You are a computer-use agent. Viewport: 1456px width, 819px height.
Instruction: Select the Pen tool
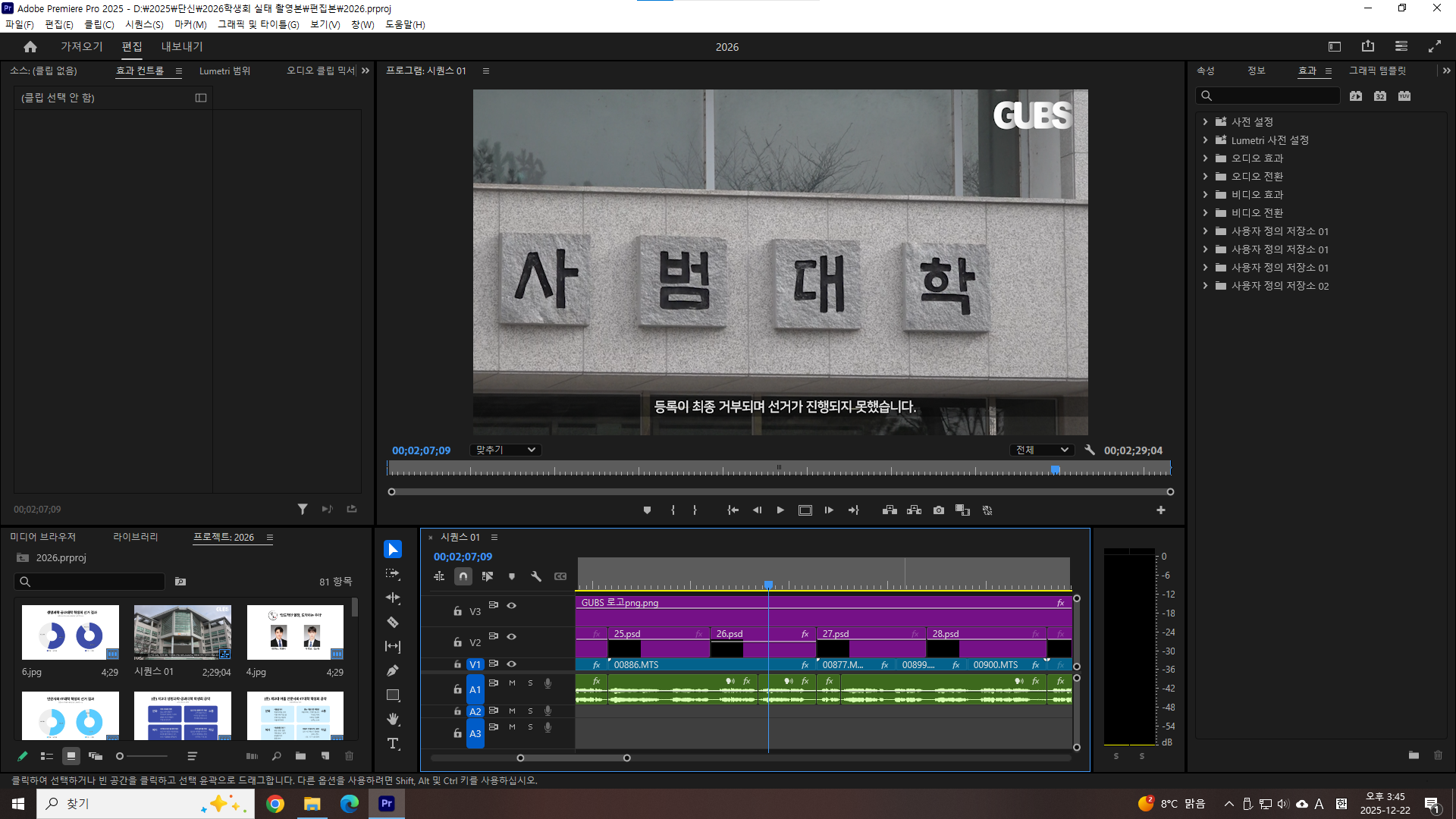[x=393, y=671]
